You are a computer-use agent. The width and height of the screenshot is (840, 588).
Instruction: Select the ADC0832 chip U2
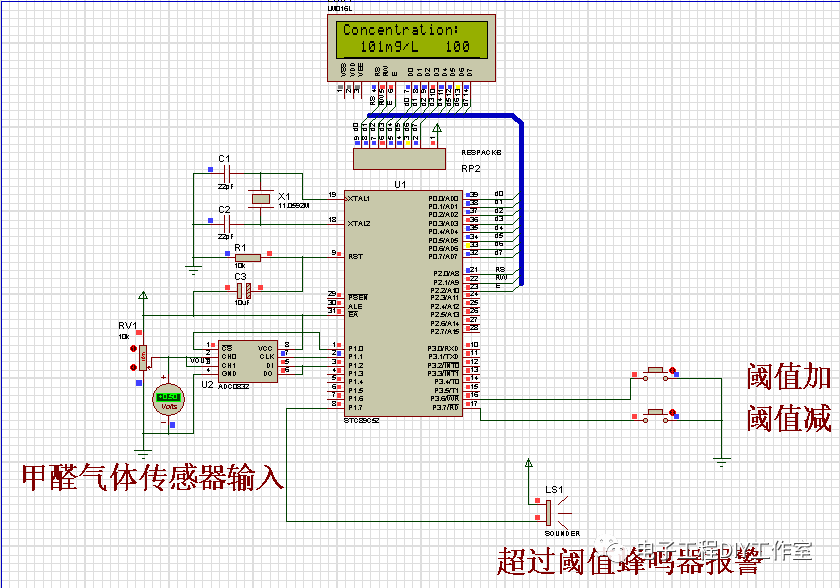click(248, 361)
